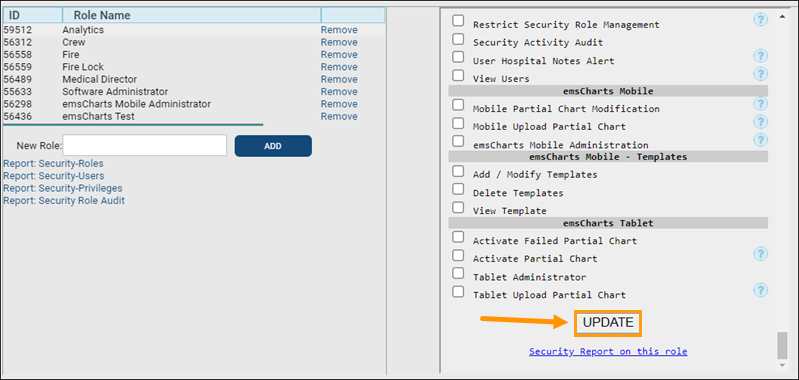
Task: Check the Delete Templates privilege
Action: (x=459, y=189)
